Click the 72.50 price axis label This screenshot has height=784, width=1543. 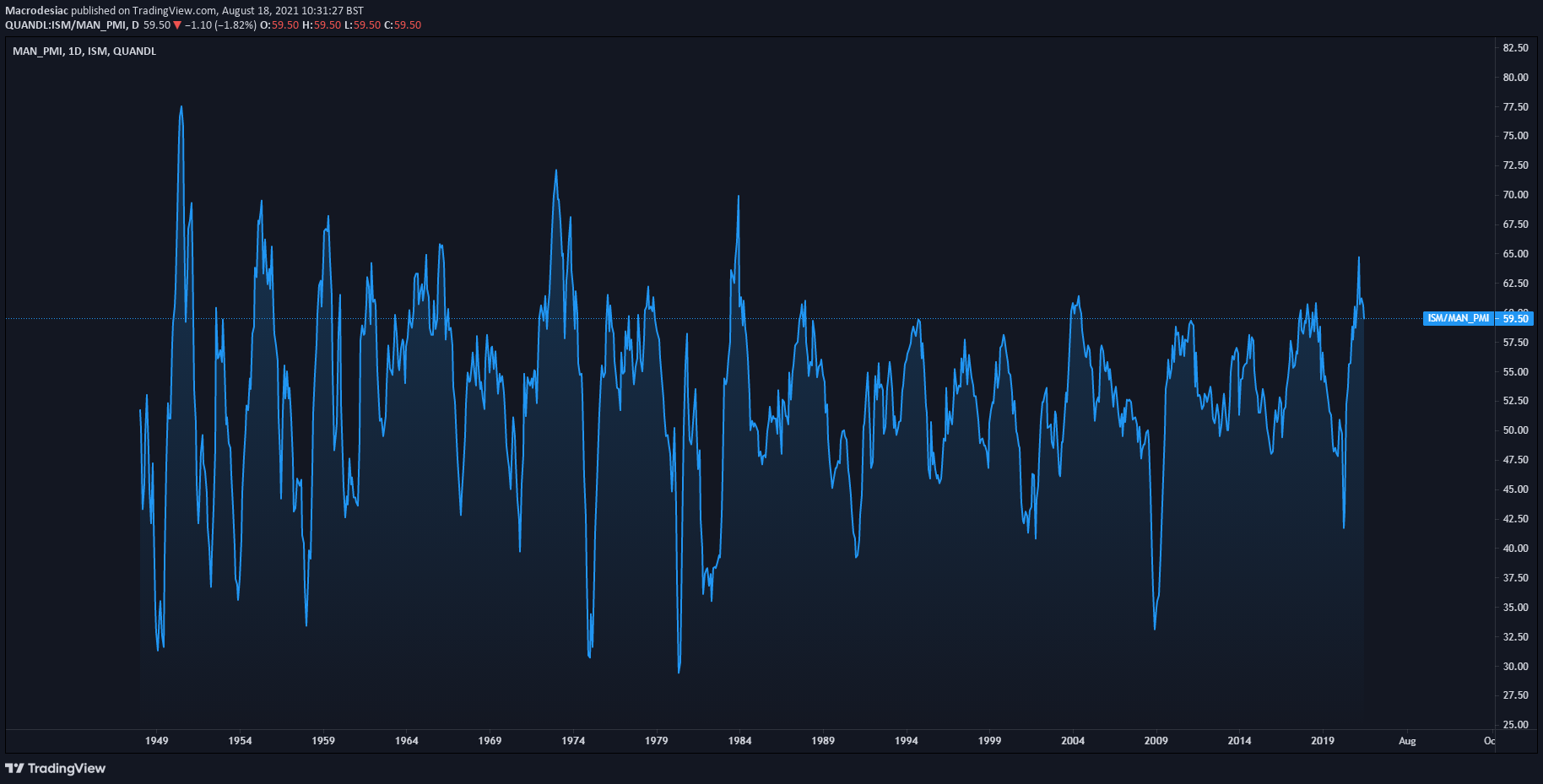[1515, 165]
